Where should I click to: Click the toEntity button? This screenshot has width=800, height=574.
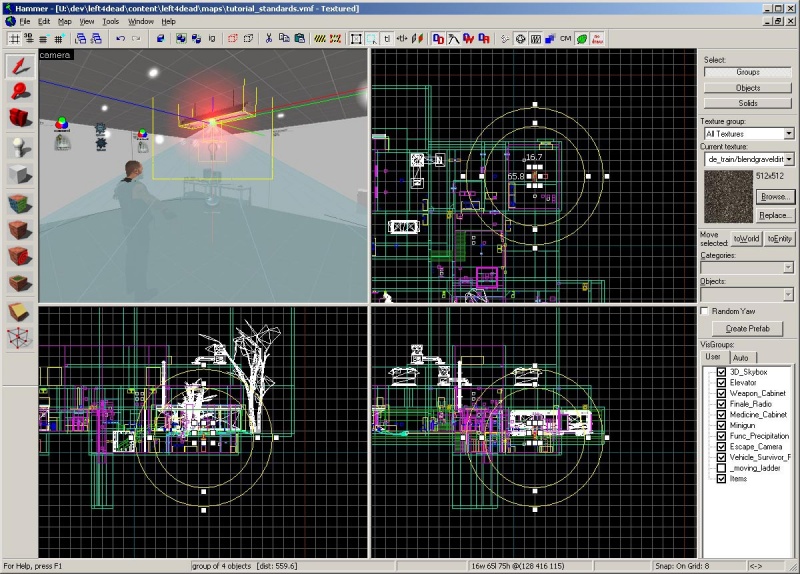pos(779,238)
